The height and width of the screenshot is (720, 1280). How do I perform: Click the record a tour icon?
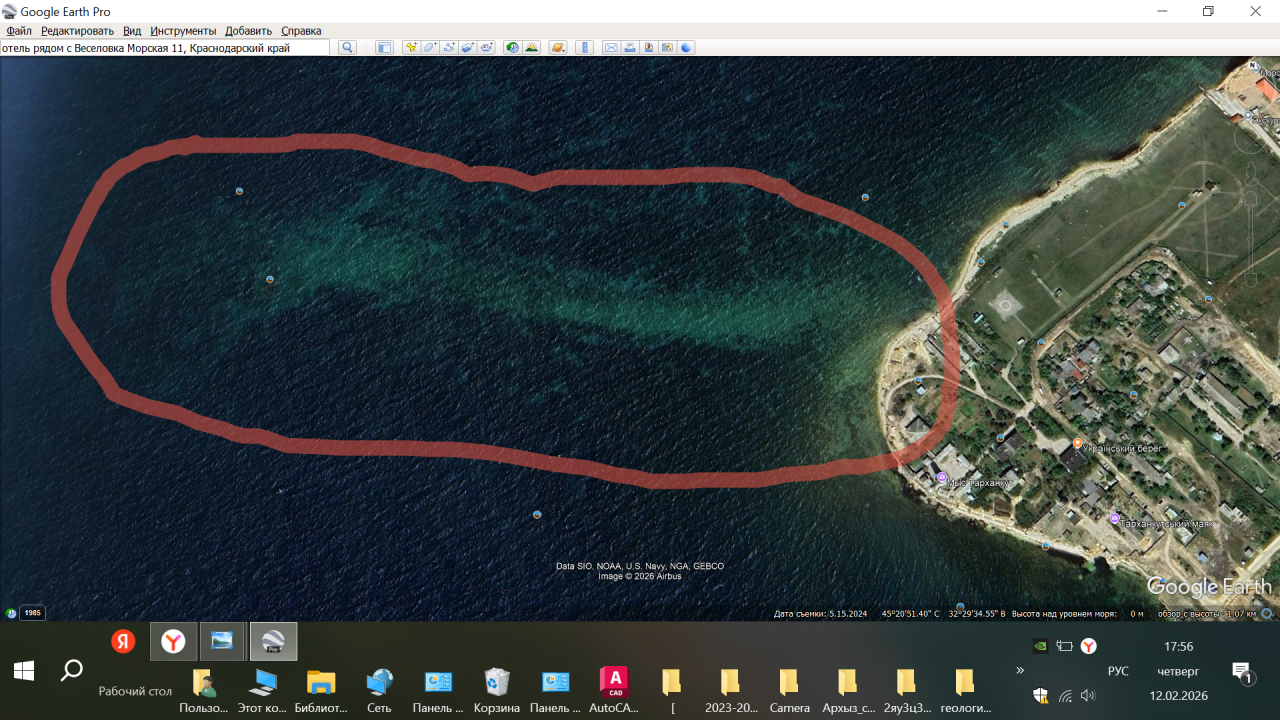(486, 47)
